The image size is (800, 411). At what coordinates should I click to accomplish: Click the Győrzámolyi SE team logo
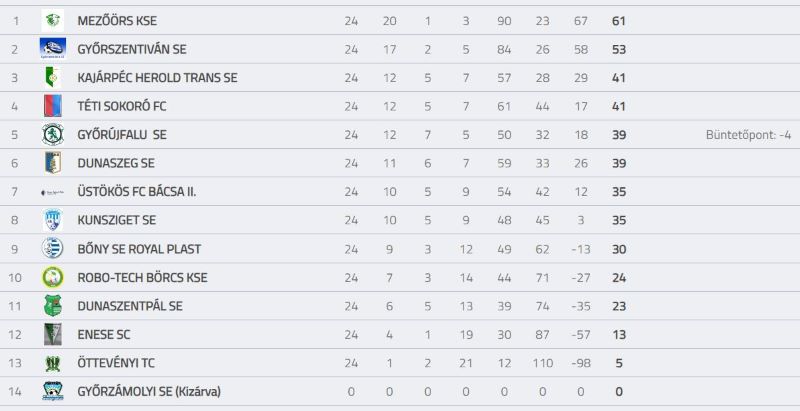click(x=53, y=391)
